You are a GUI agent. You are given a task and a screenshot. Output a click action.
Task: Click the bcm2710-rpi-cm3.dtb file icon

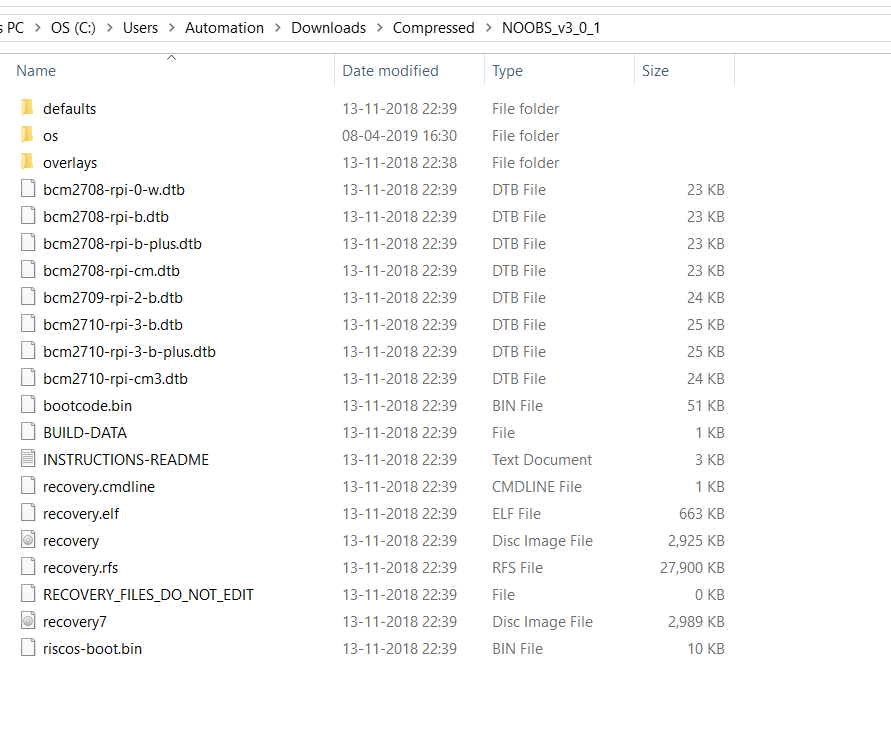28,377
